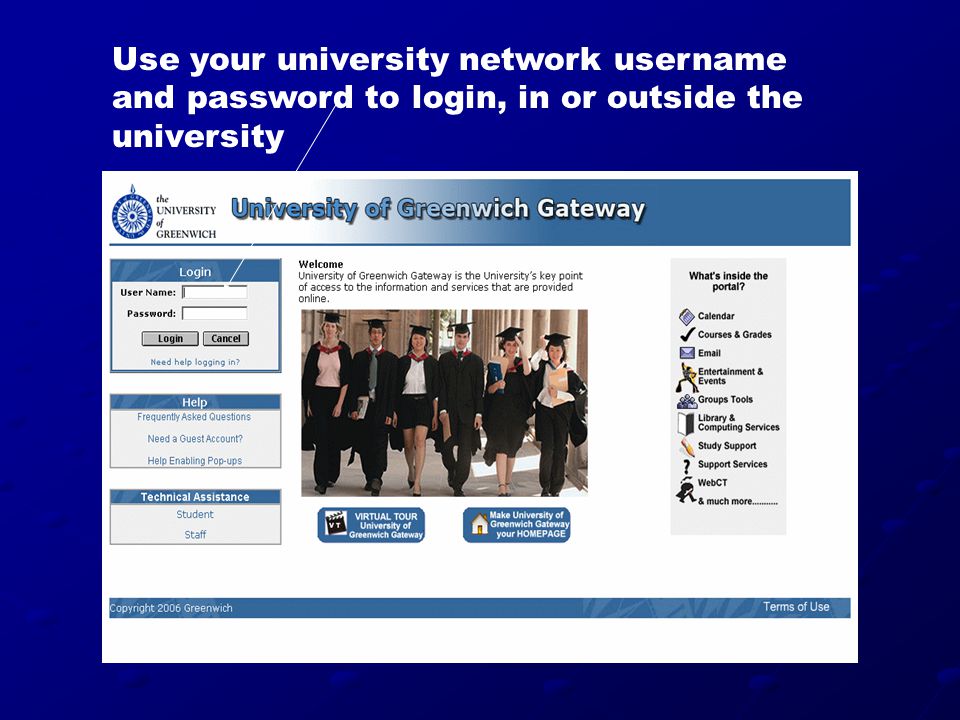Click the graduates group photo

[444, 403]
